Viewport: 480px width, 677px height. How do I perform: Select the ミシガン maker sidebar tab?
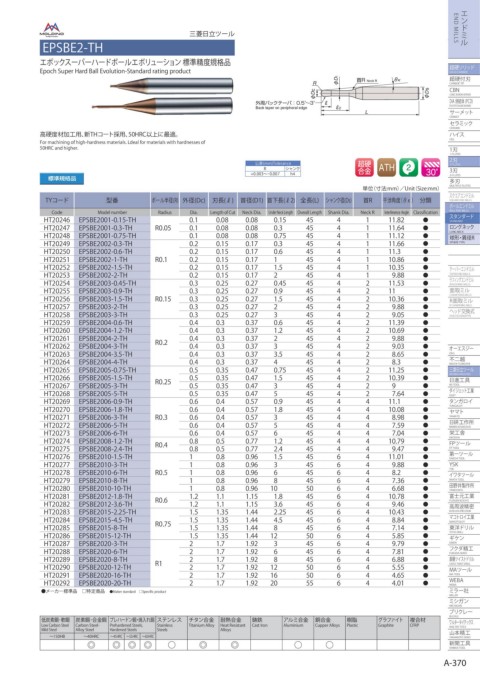pos(464,602)
